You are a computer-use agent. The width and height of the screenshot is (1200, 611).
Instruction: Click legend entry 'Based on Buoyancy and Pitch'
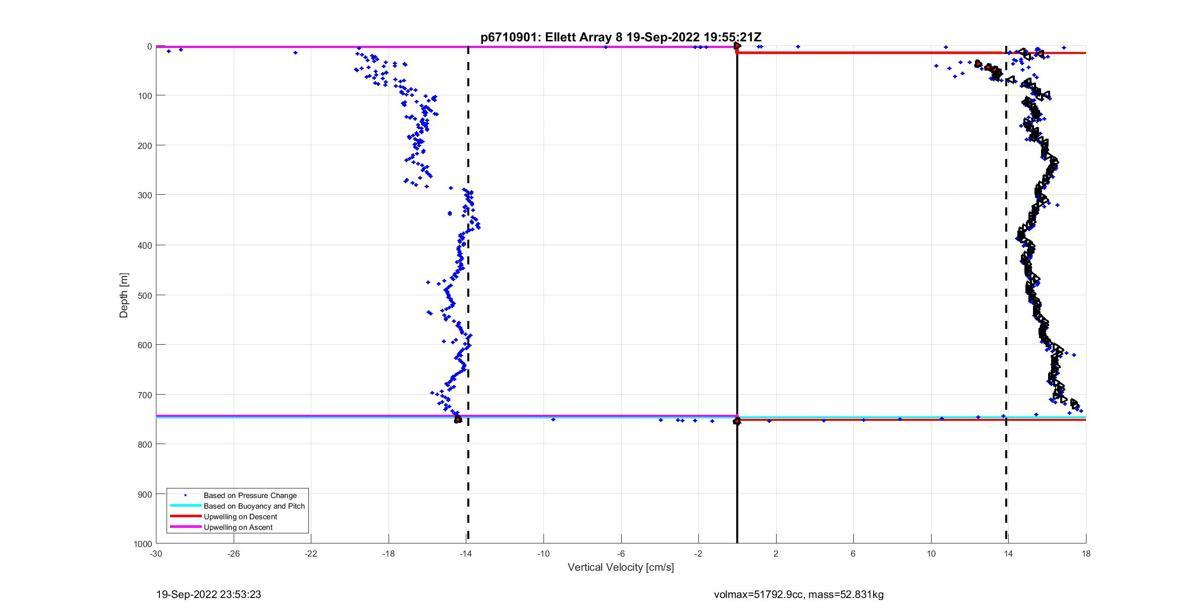click(x=254, y=506)
